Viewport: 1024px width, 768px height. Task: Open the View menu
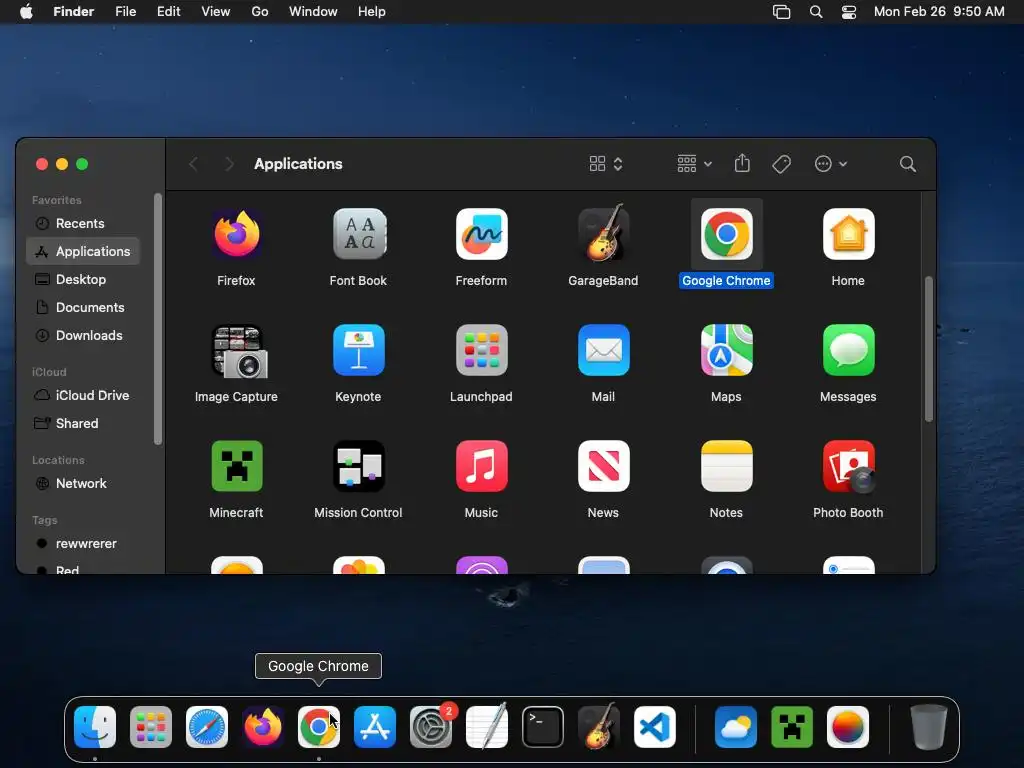click(x=216, y=12)
